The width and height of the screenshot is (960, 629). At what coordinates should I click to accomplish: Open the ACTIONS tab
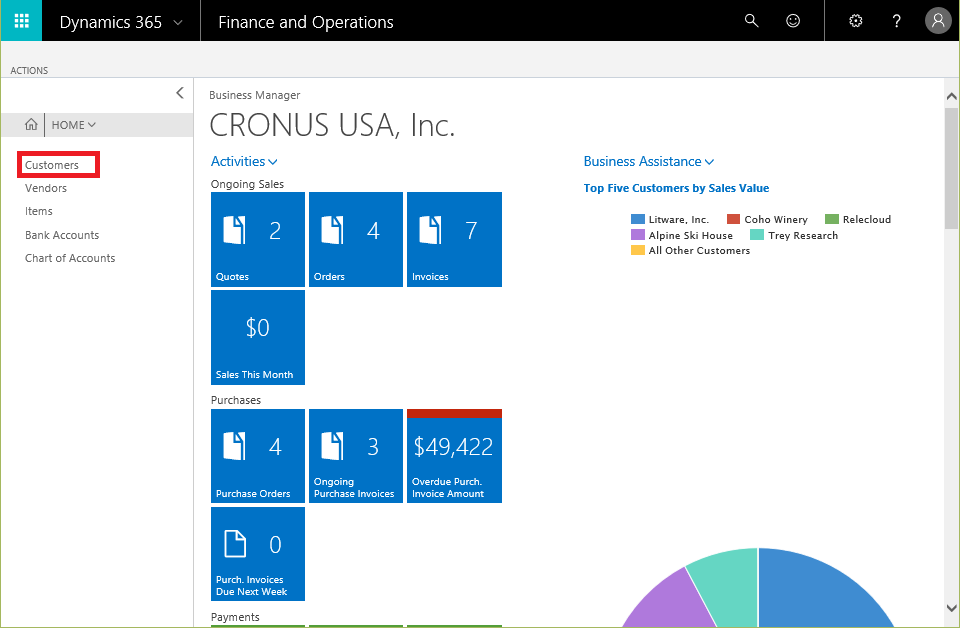tap(29, 70)
